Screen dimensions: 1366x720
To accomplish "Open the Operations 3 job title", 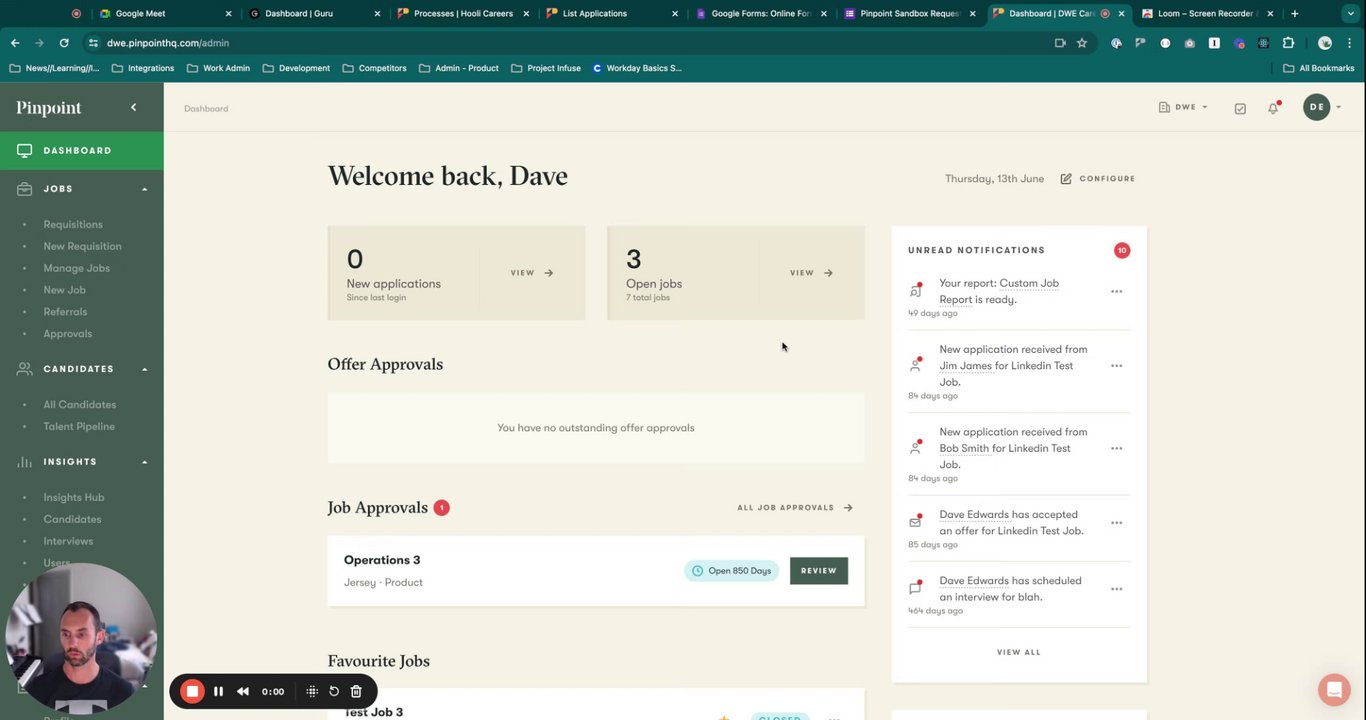I will [382, 560].
